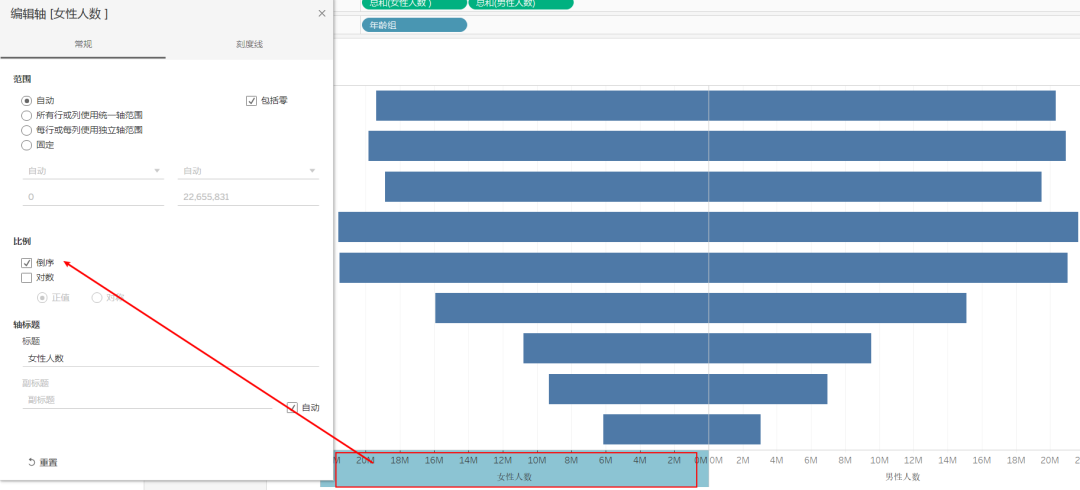Viewport: 1080px width, 490px height.
Task: Click the 副标题 subtitle input field
Action: tap(147, 399)
